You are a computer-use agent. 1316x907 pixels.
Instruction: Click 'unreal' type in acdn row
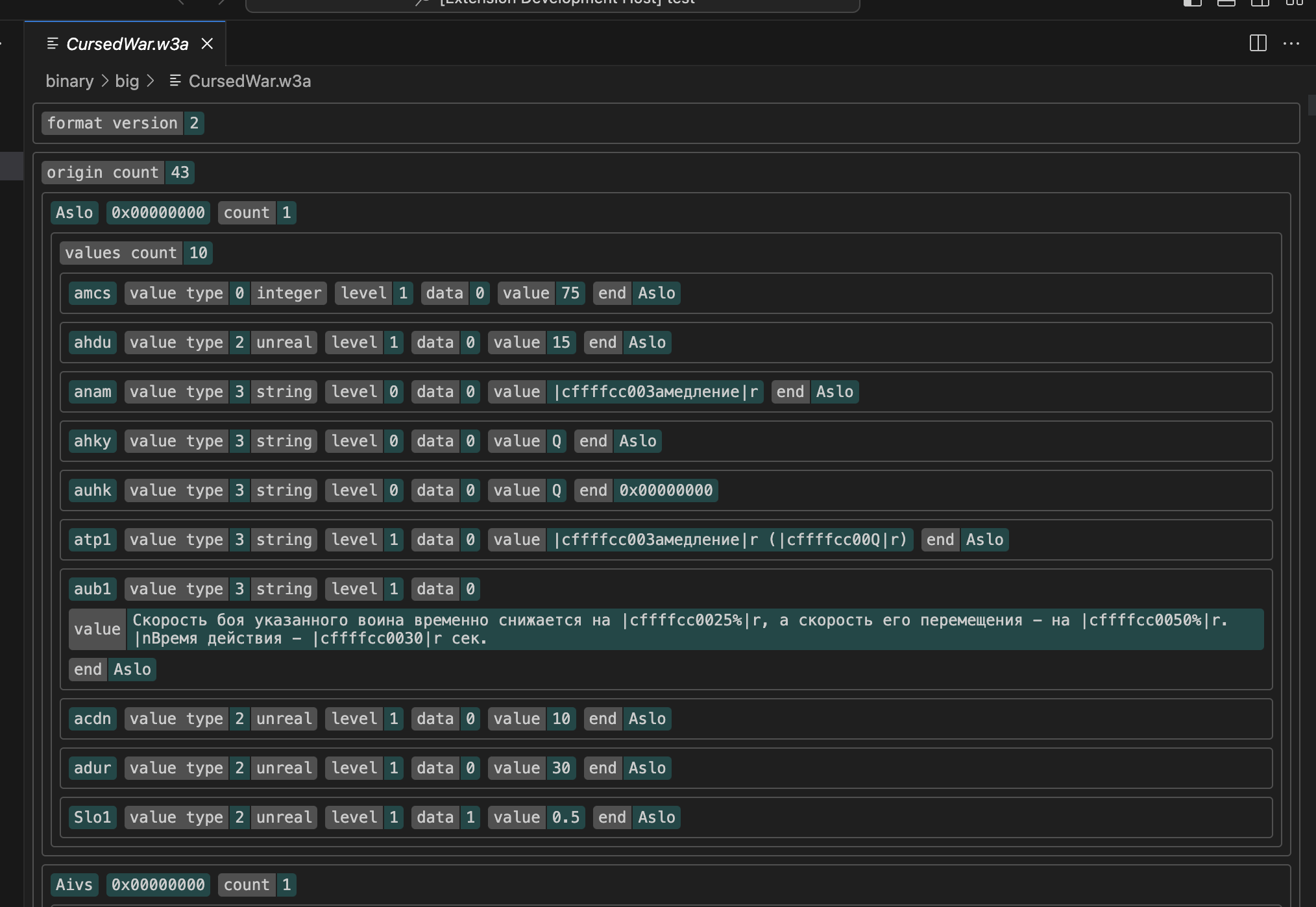(284, 719)
